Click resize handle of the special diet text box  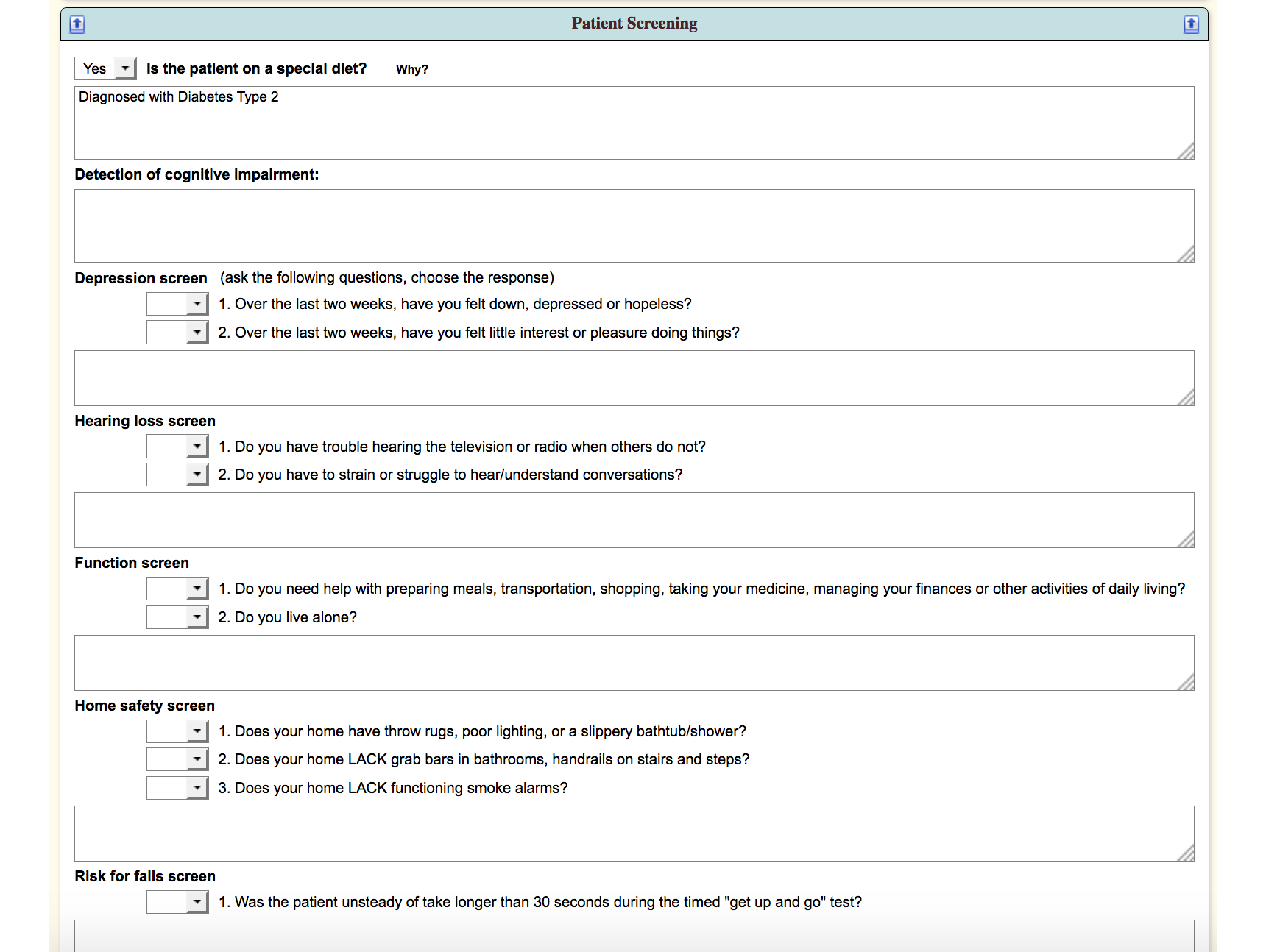point(1186,151)
